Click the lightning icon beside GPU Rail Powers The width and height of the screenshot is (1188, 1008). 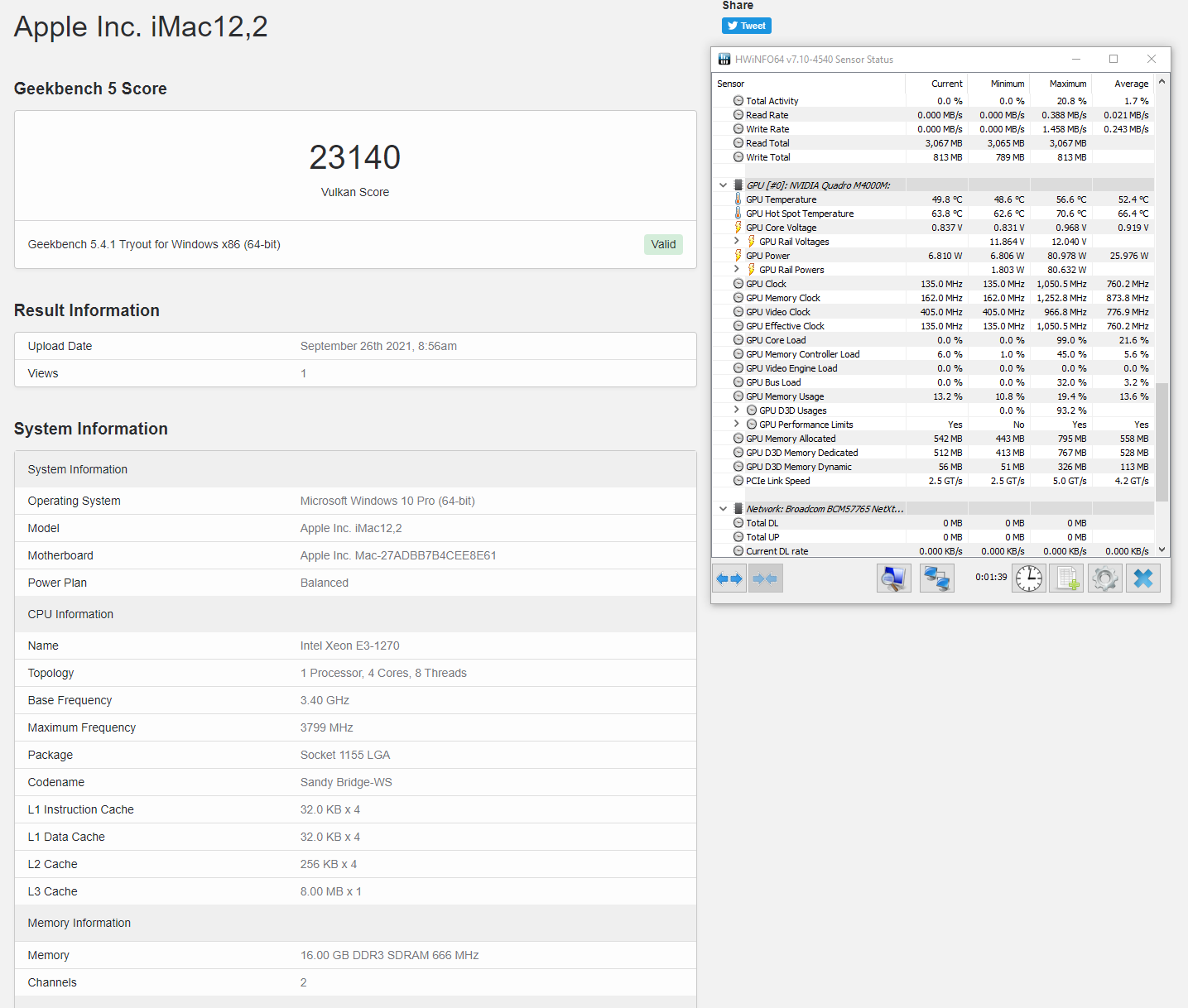752,270
